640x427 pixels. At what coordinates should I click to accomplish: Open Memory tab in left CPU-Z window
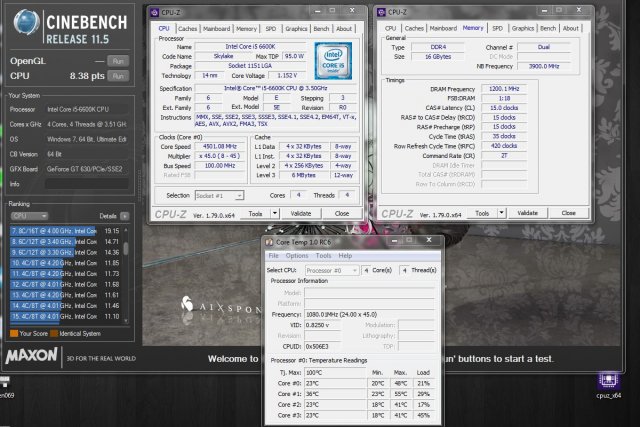tap(247, 29)
